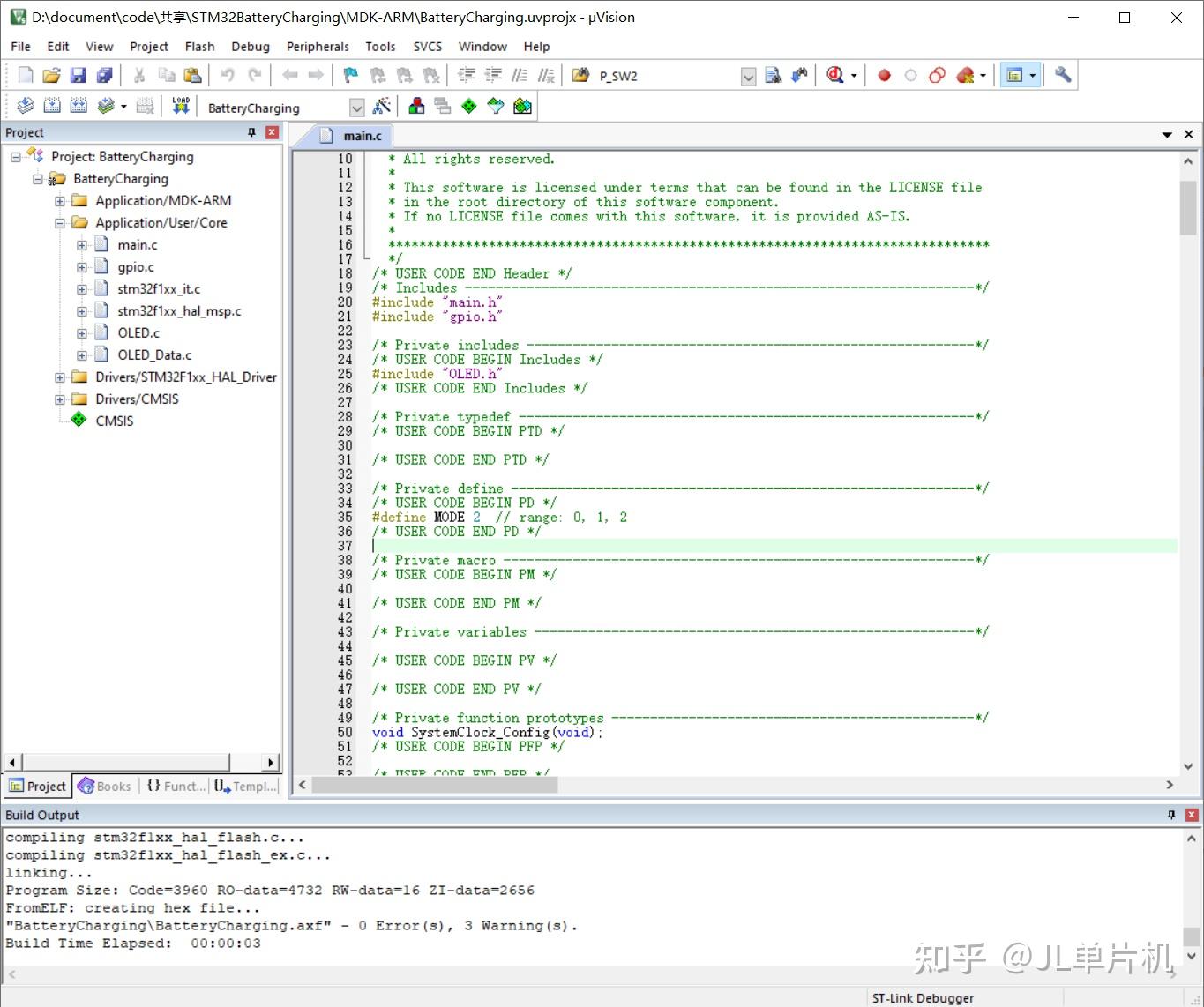Viewport: 1204px width, 1007px height.
Task: Expand the Drivers/CMSIS folder
Action: [60, 399]
